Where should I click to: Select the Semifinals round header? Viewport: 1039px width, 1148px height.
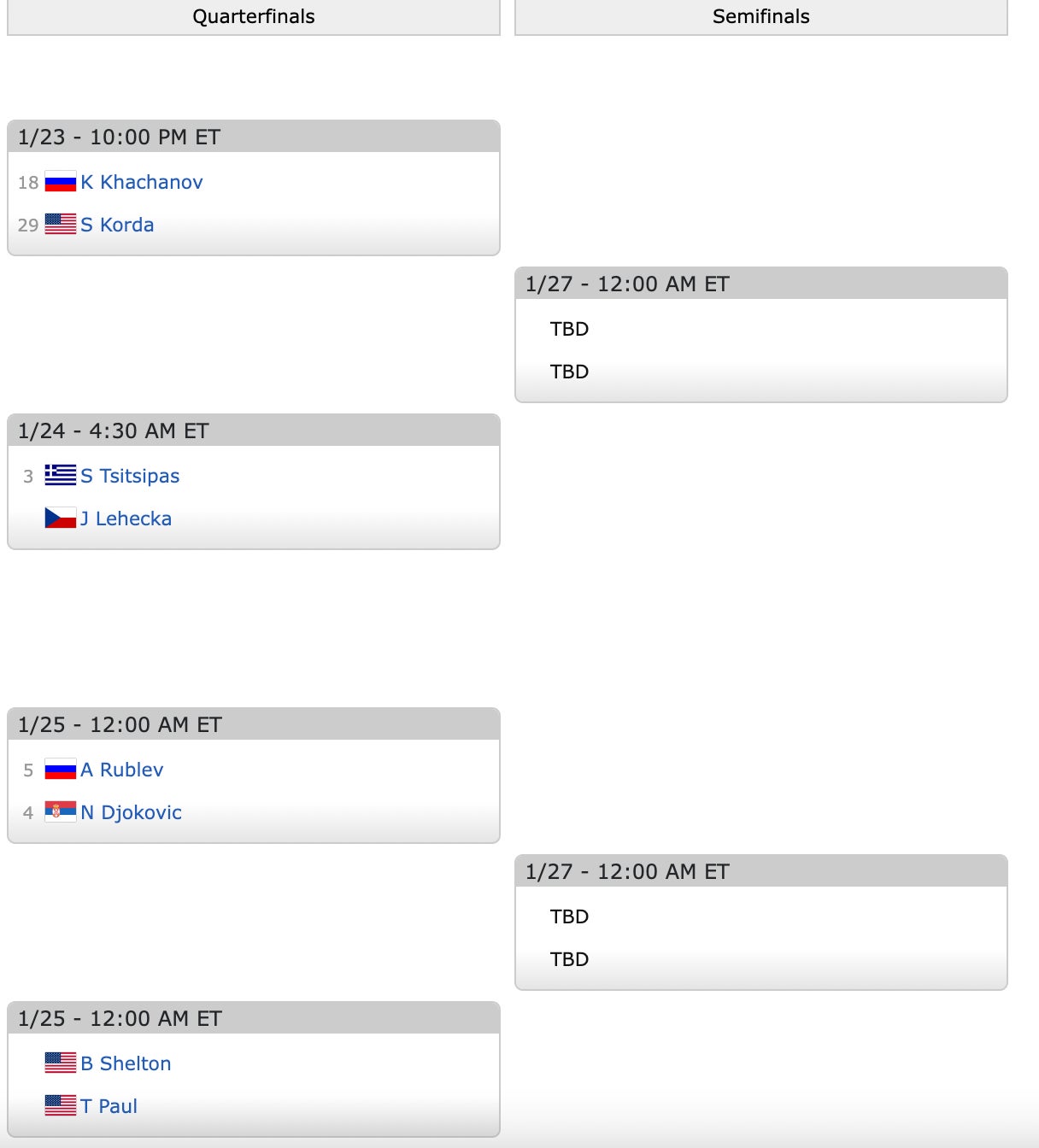pos(760,17)
